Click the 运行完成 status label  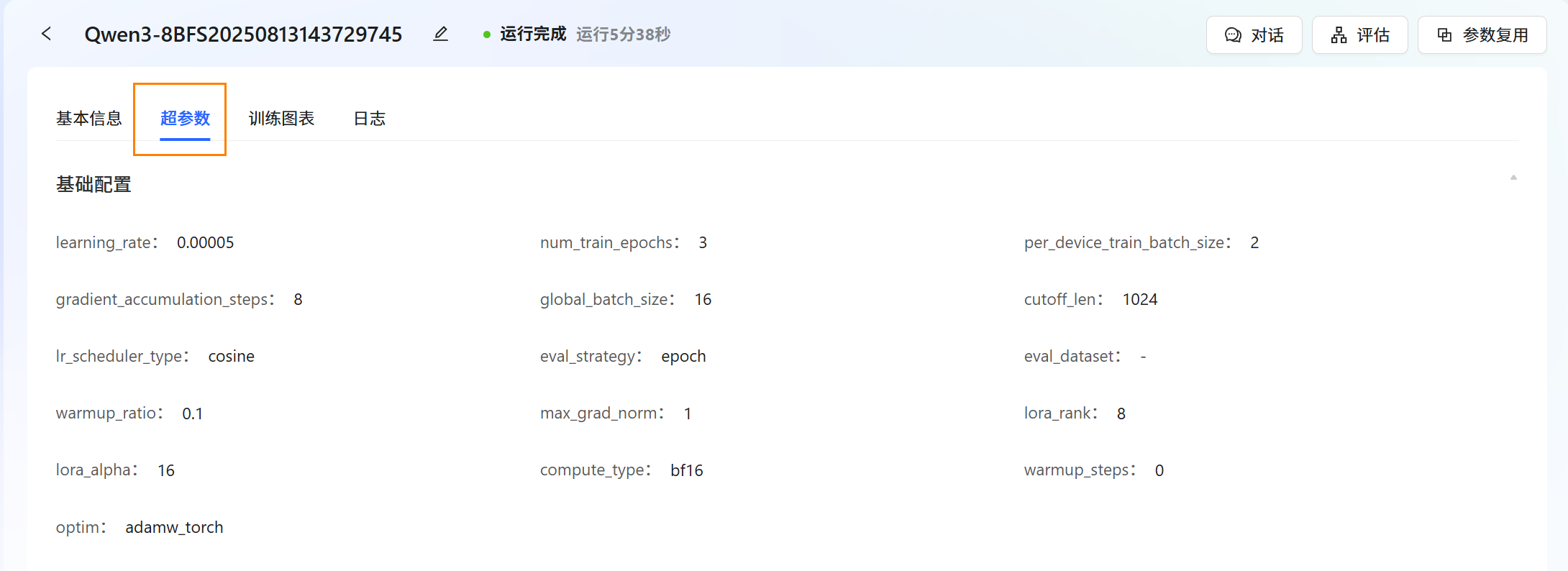tap(533, 35)
